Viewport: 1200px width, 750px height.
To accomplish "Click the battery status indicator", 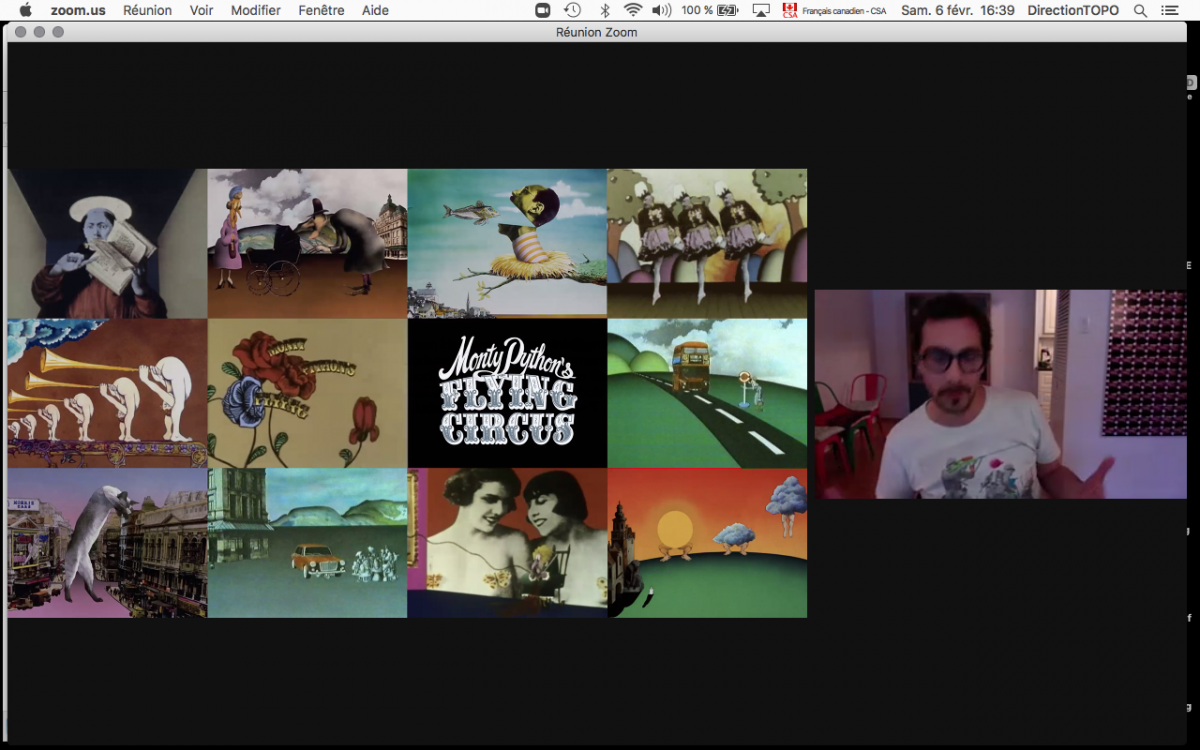I will click(x=727, y=10).
